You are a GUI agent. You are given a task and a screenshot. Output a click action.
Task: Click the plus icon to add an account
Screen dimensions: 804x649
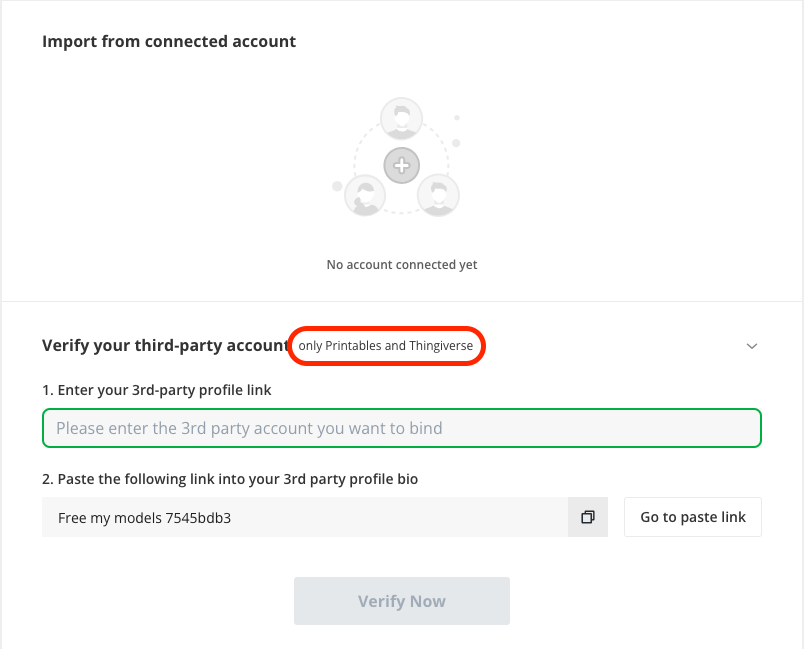click(x=401, y=166)
